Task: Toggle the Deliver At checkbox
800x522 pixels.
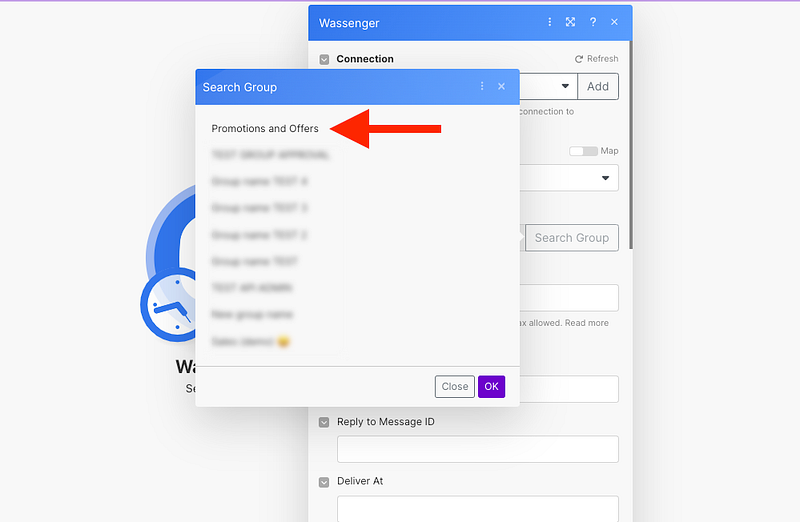Action: pyautogui.click(x=324, y=482)
